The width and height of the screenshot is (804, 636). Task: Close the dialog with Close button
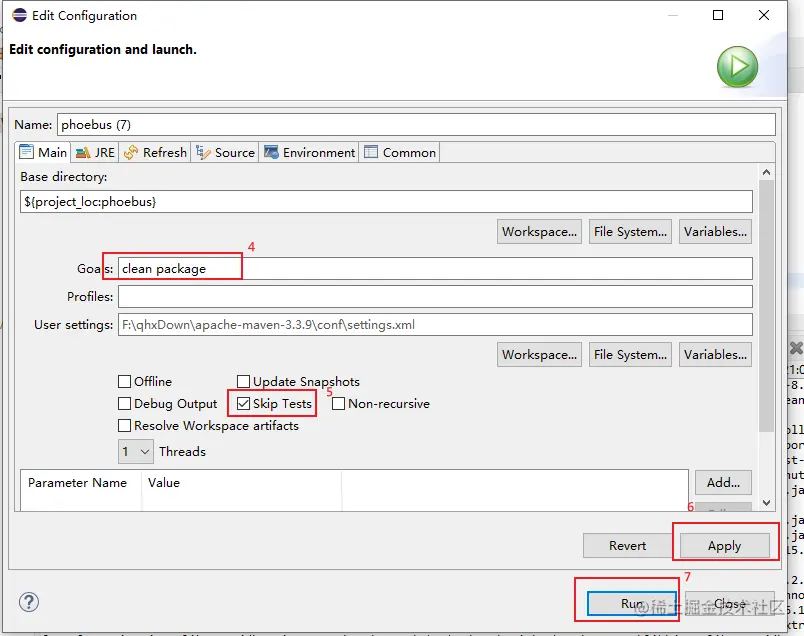(730, 604)
